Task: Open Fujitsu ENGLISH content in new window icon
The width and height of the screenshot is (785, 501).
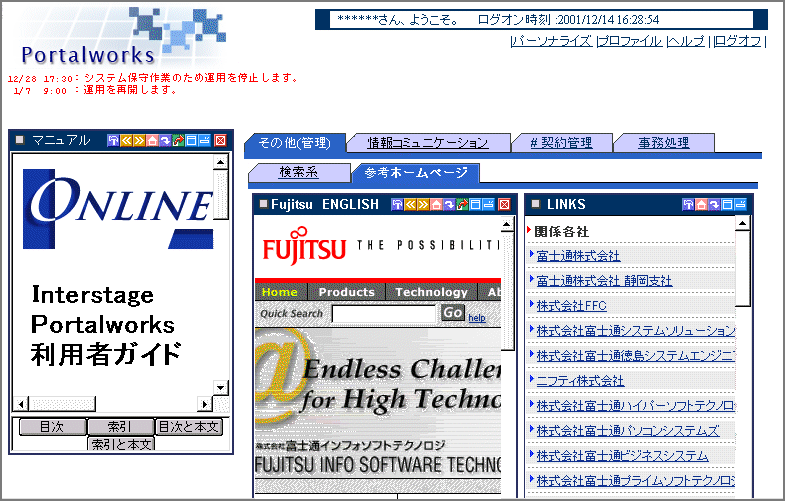Action: pos(463,204)
